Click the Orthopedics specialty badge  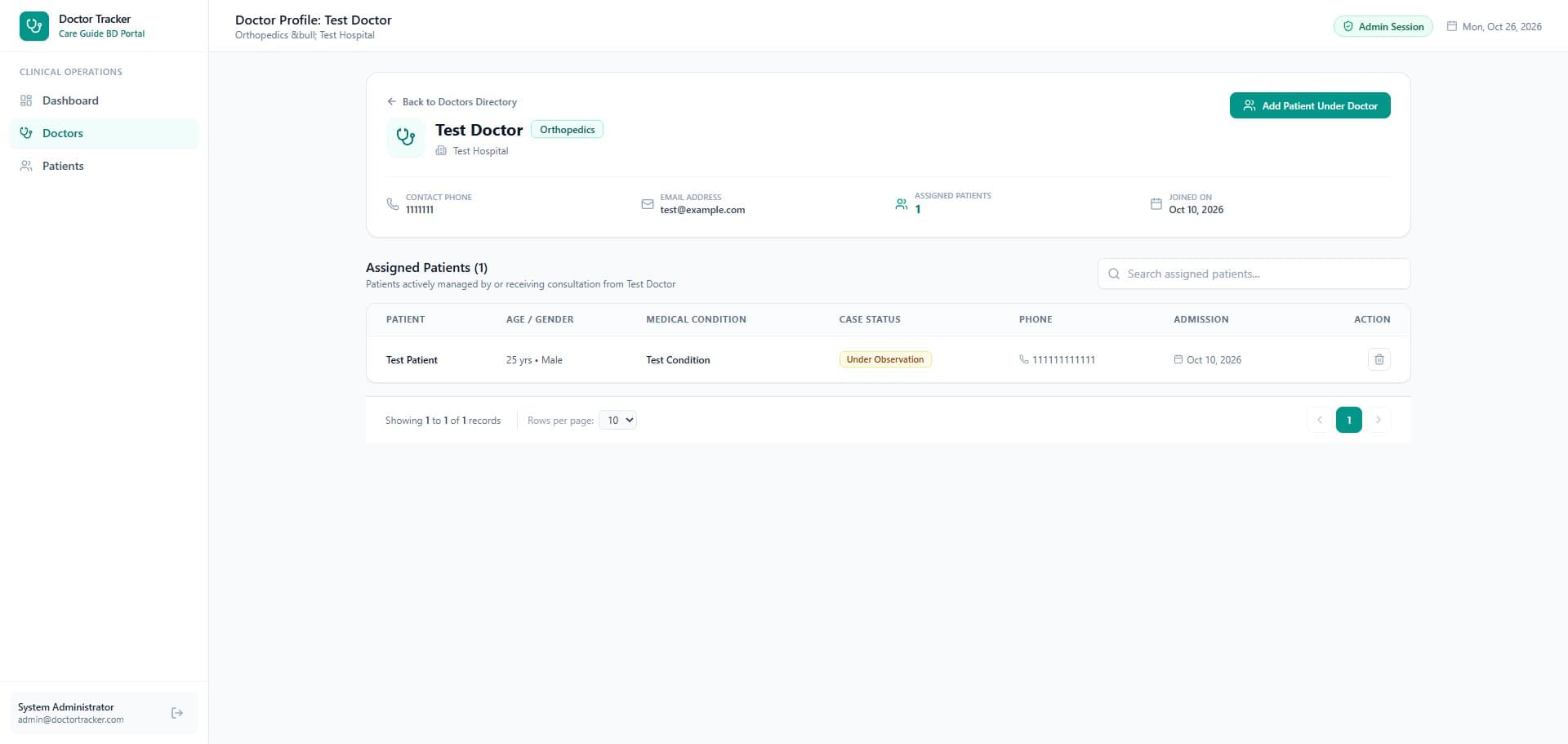pyautogui.click(x=567, y=129)
